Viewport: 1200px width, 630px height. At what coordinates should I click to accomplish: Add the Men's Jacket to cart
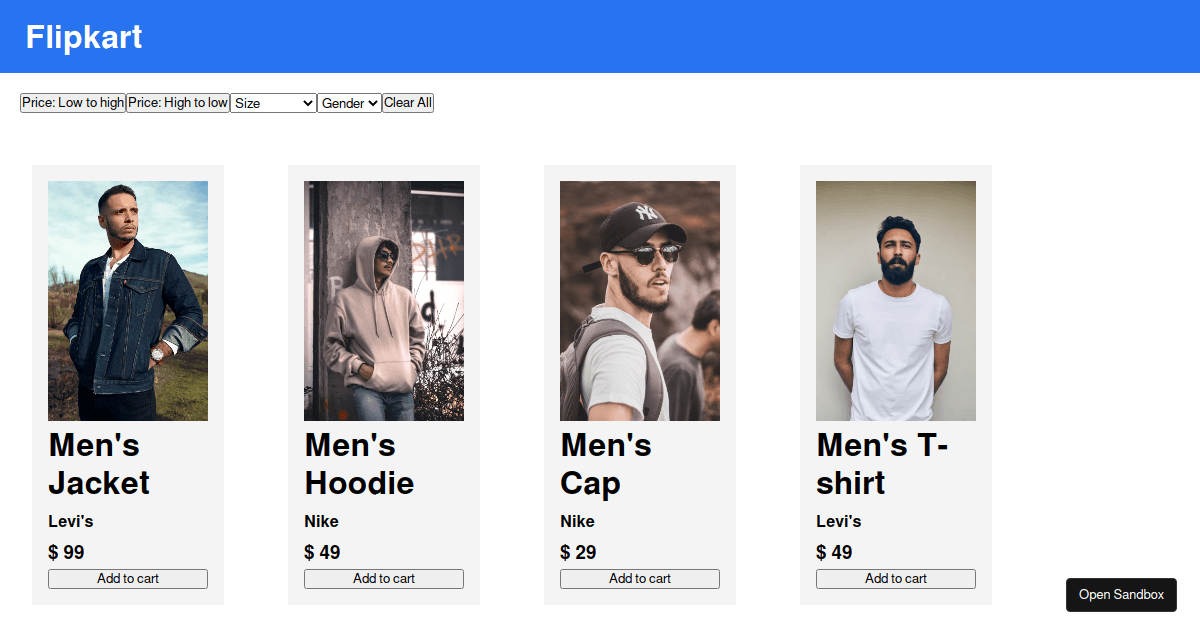tap(127, 578)
